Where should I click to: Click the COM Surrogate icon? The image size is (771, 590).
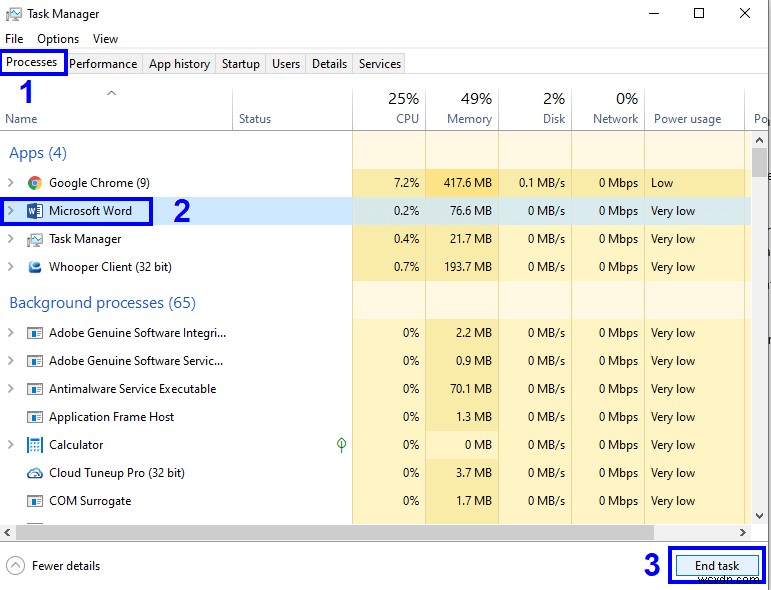click(x=34, y=501)
